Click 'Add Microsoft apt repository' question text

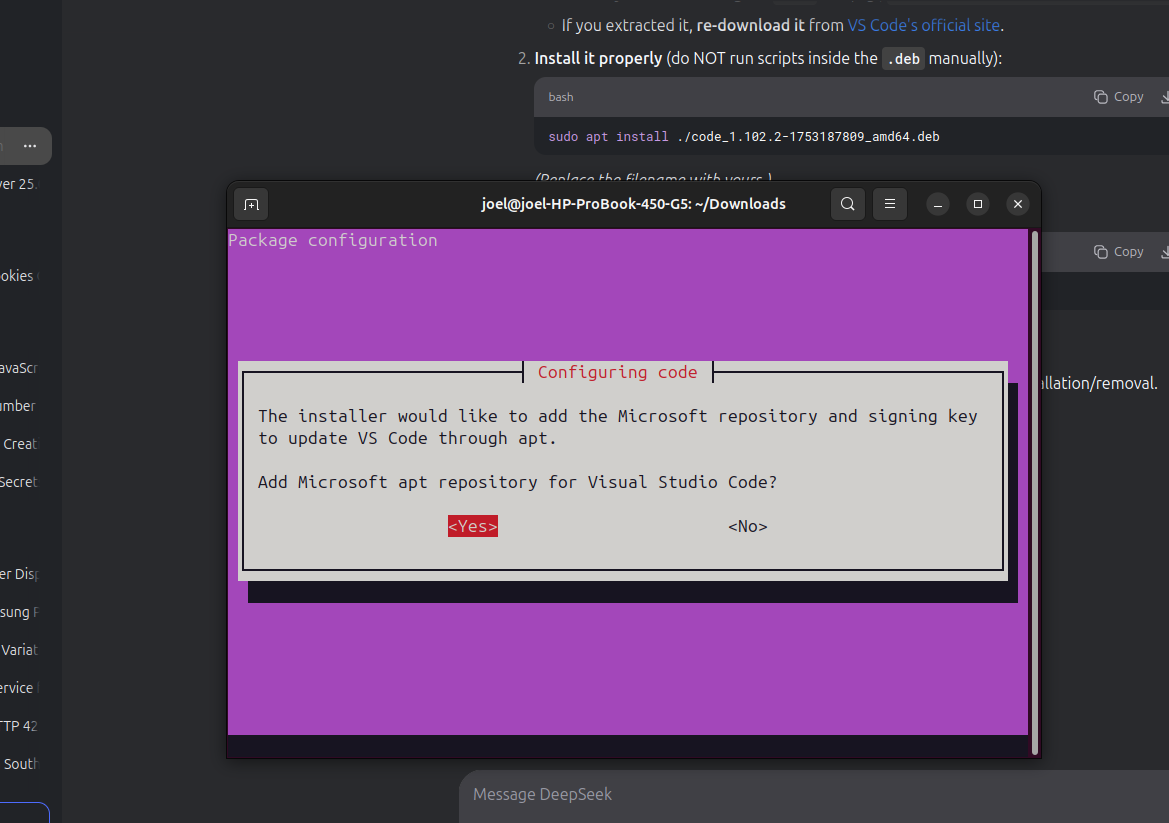517,482
